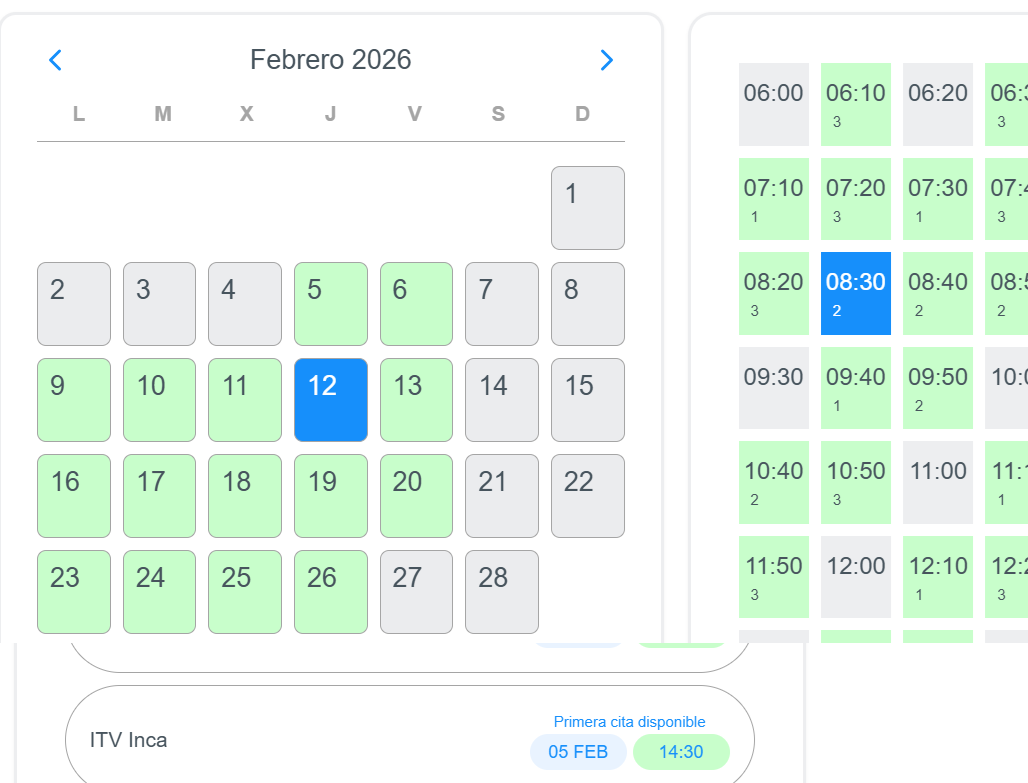The image size is (1028, 783).
Task: Select February 5 on calendar
Action: tap(330, 304)
